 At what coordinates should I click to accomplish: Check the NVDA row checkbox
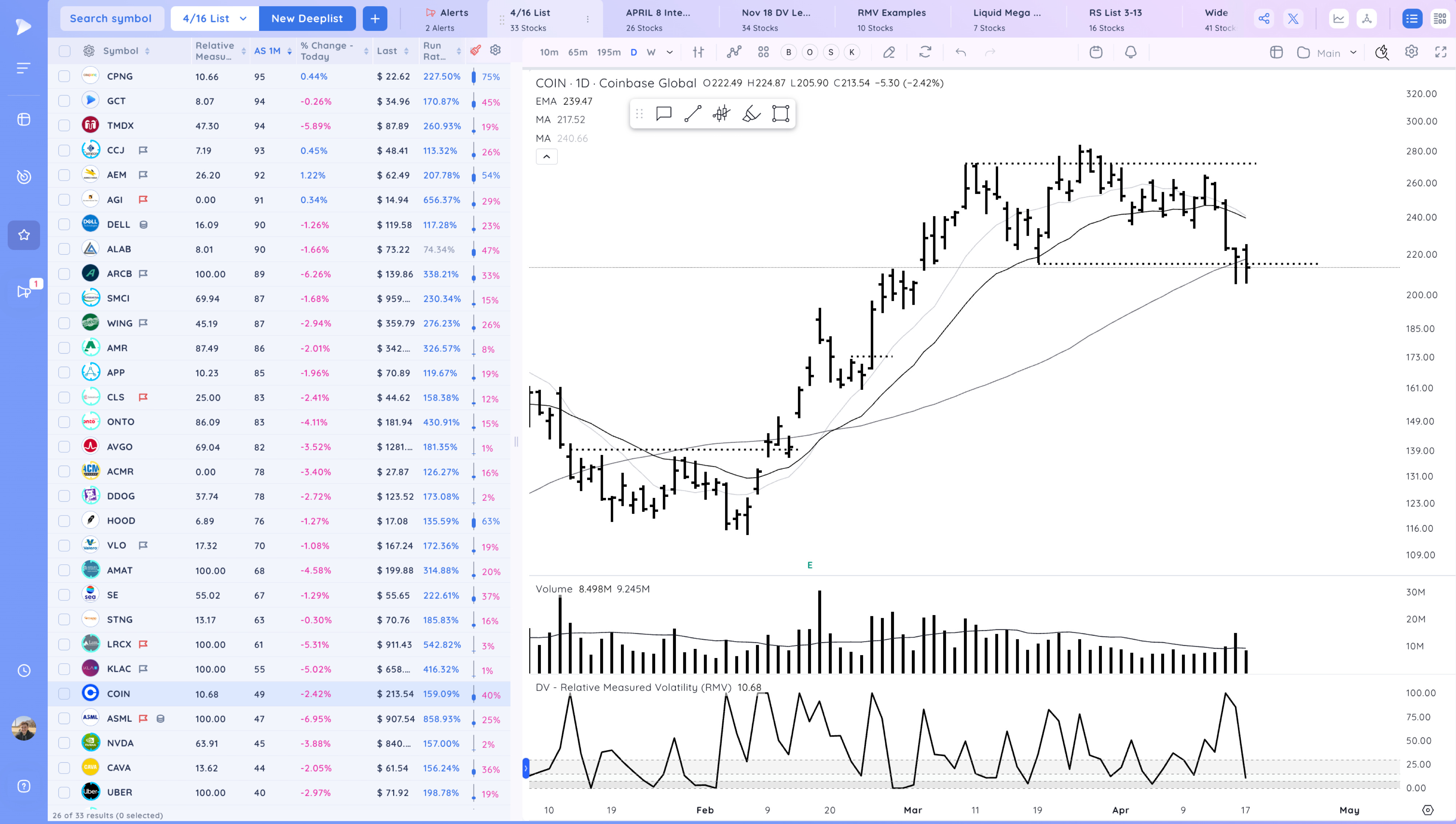pyautogui.click(x=64, y=743)
